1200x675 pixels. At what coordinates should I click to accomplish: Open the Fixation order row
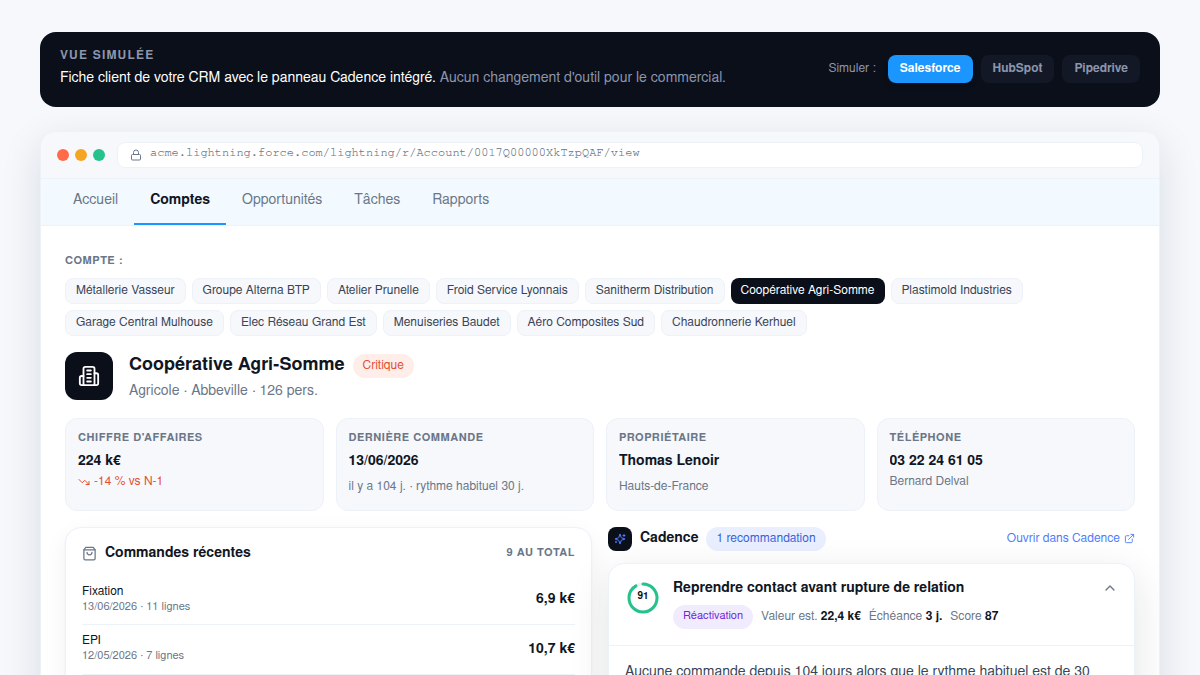(328, 598)
